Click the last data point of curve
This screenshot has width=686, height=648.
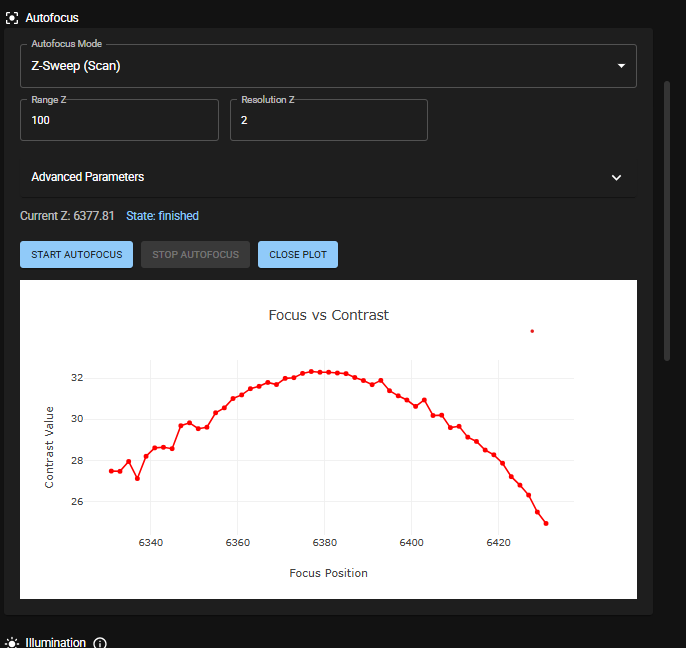click(x=546, y=523)
